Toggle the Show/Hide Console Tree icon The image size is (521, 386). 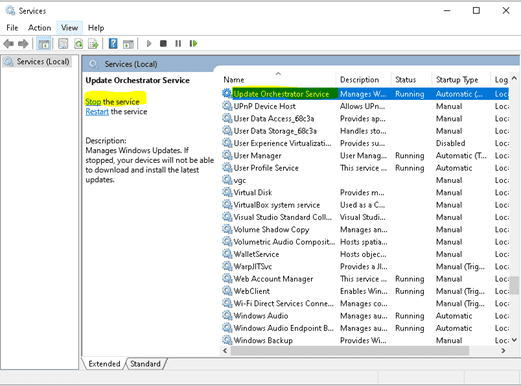pos(44,44)
